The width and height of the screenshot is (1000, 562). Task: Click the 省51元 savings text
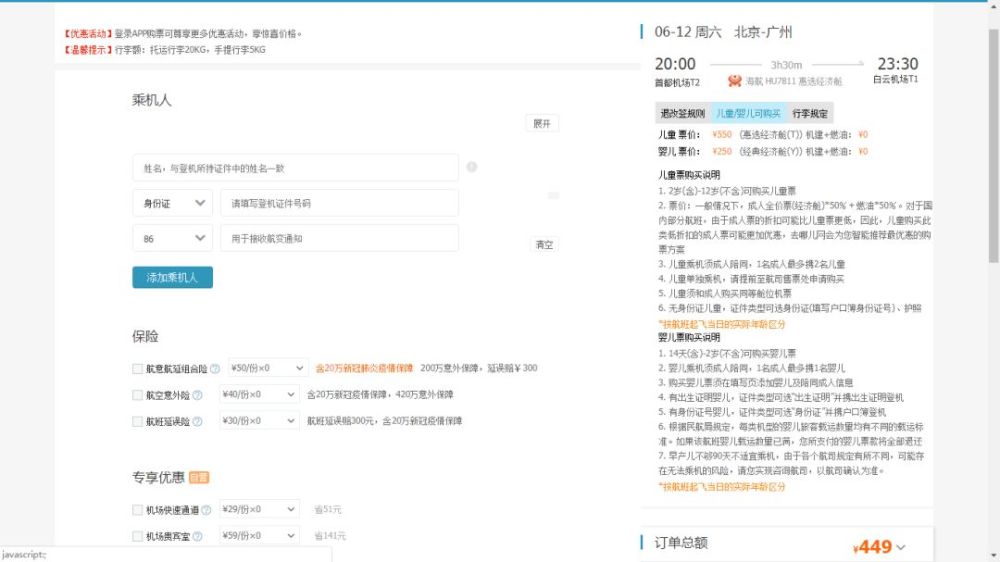coord(328,510)
